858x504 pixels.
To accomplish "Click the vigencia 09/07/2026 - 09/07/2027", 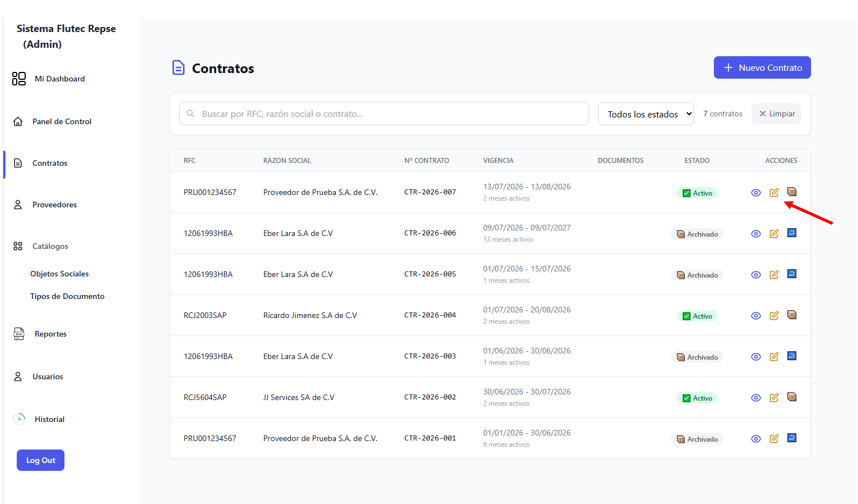I will (527, 228).
